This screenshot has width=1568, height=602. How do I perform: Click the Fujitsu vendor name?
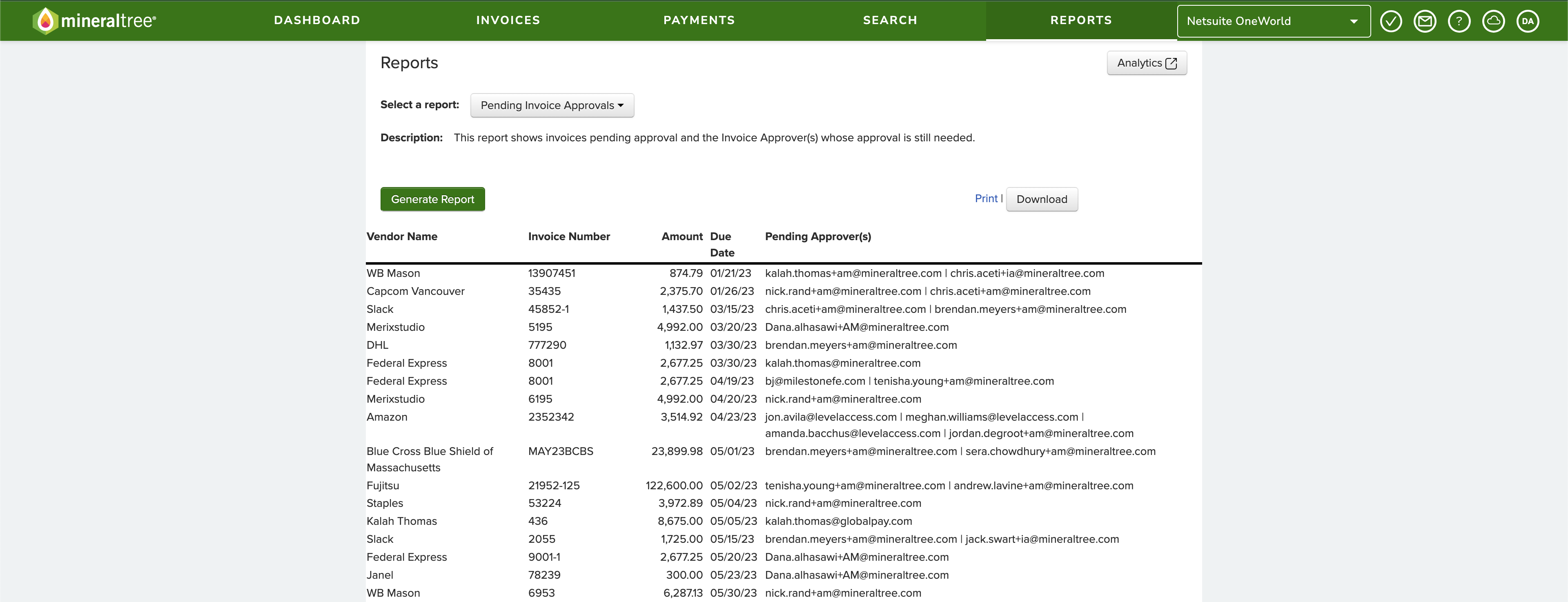383,486
